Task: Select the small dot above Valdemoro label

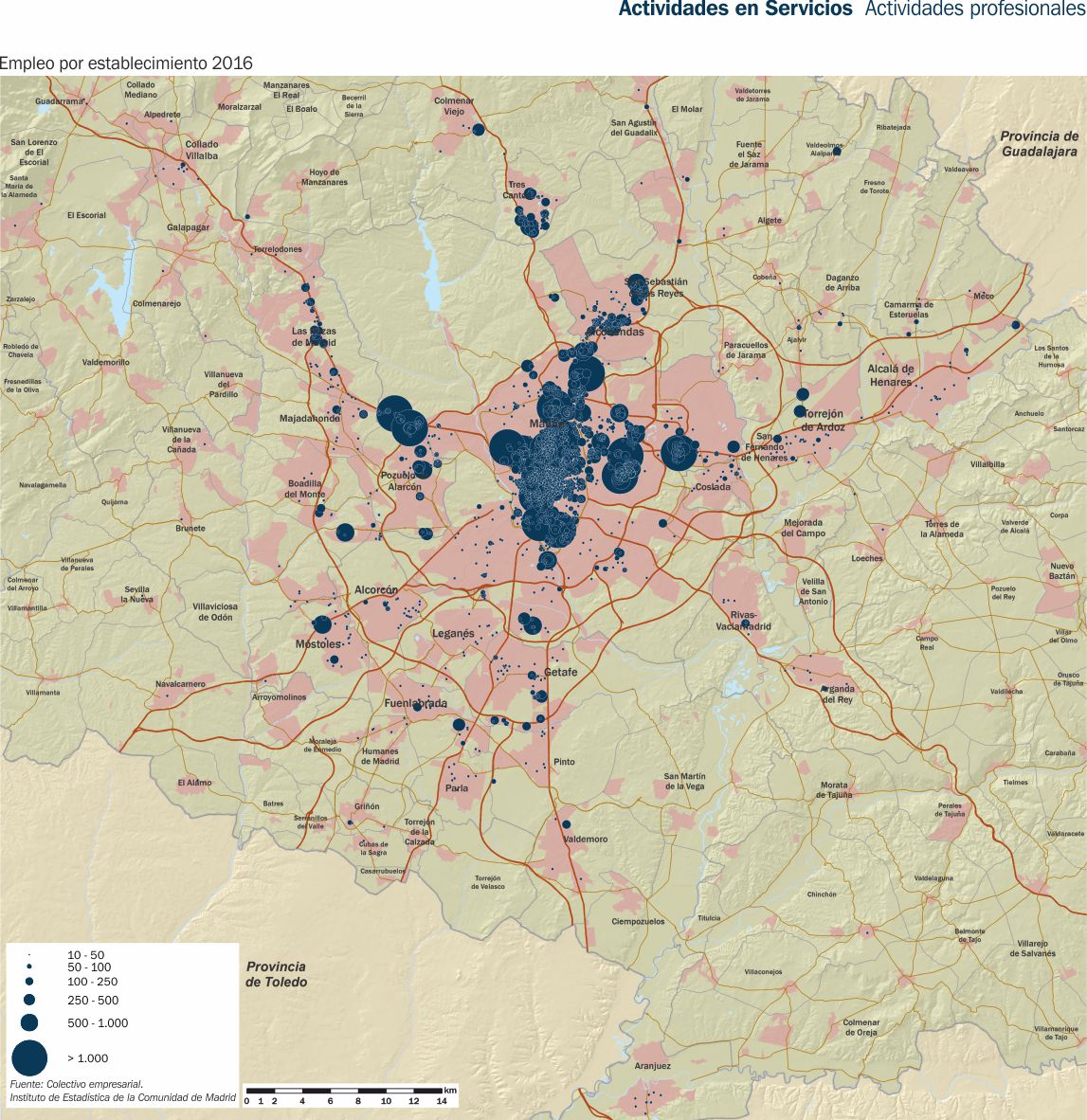Action: point(567,824)
